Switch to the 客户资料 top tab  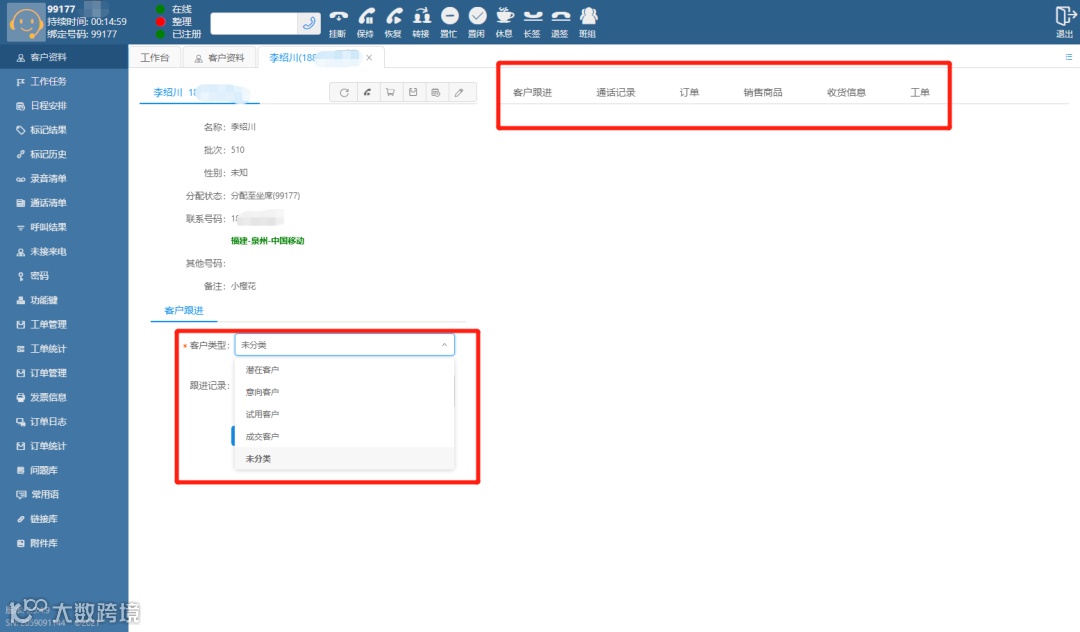click(220, 58)
